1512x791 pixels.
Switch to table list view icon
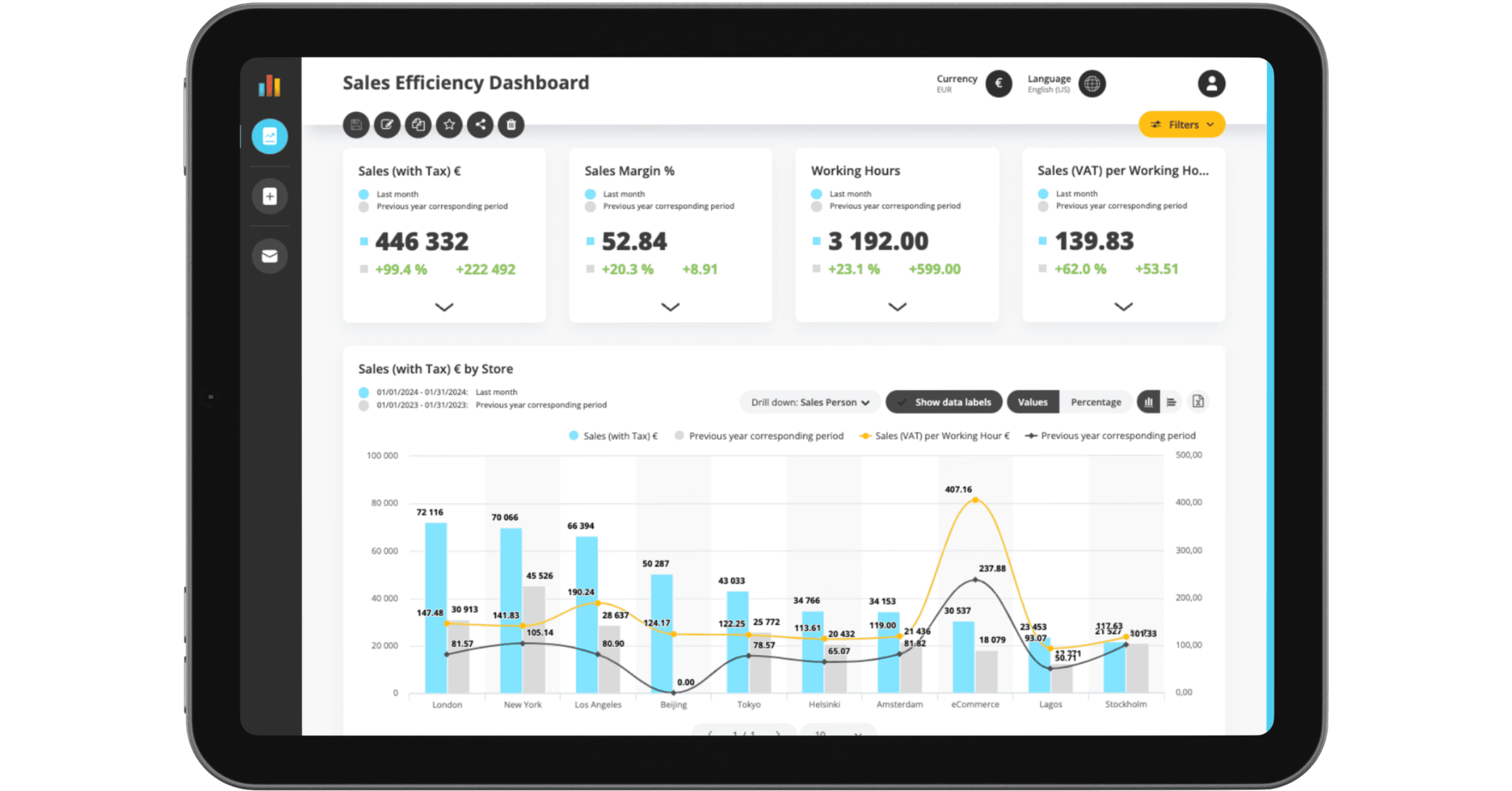[1172, 402]
